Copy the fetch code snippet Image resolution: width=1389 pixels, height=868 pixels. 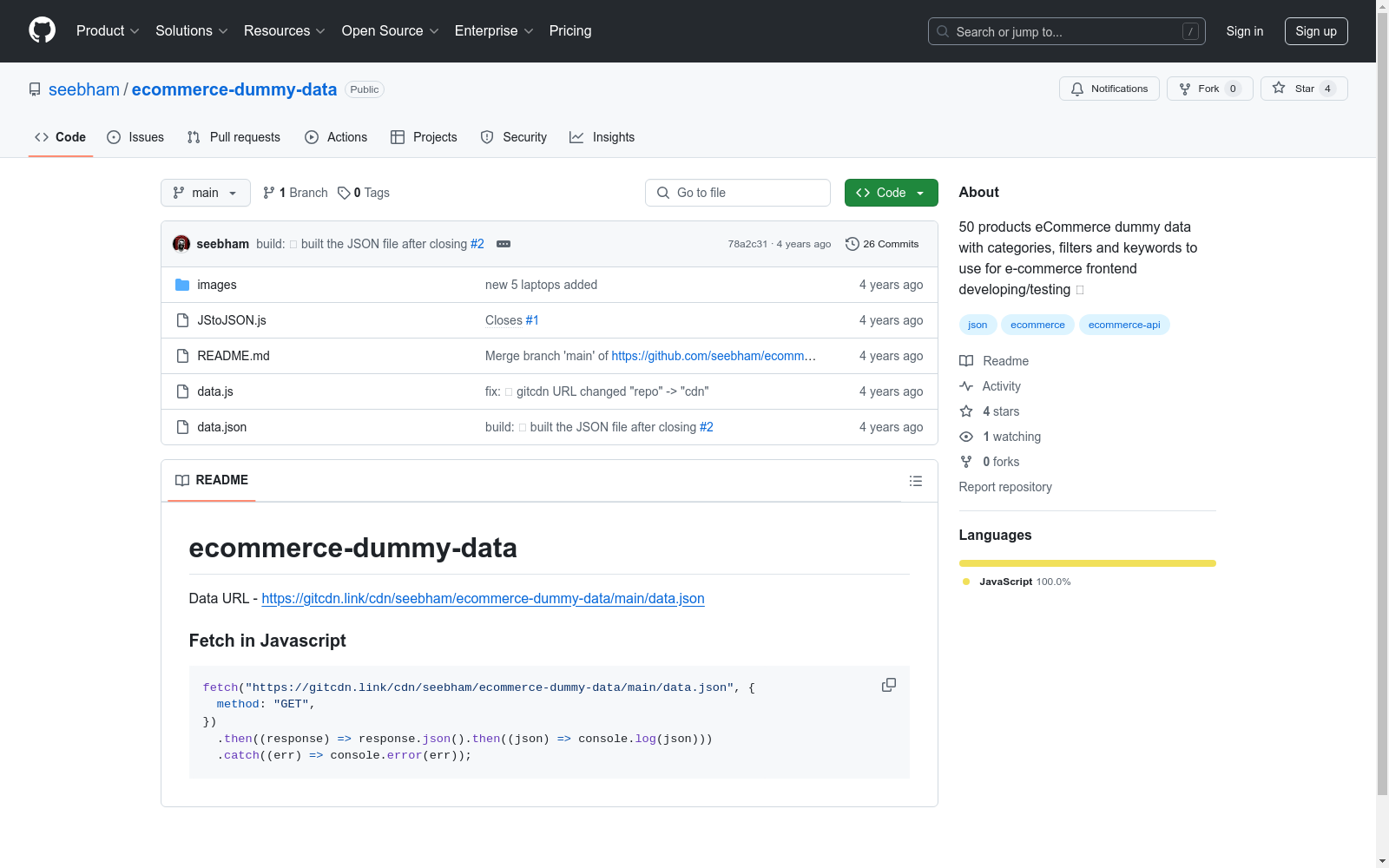tap(889, 685)
